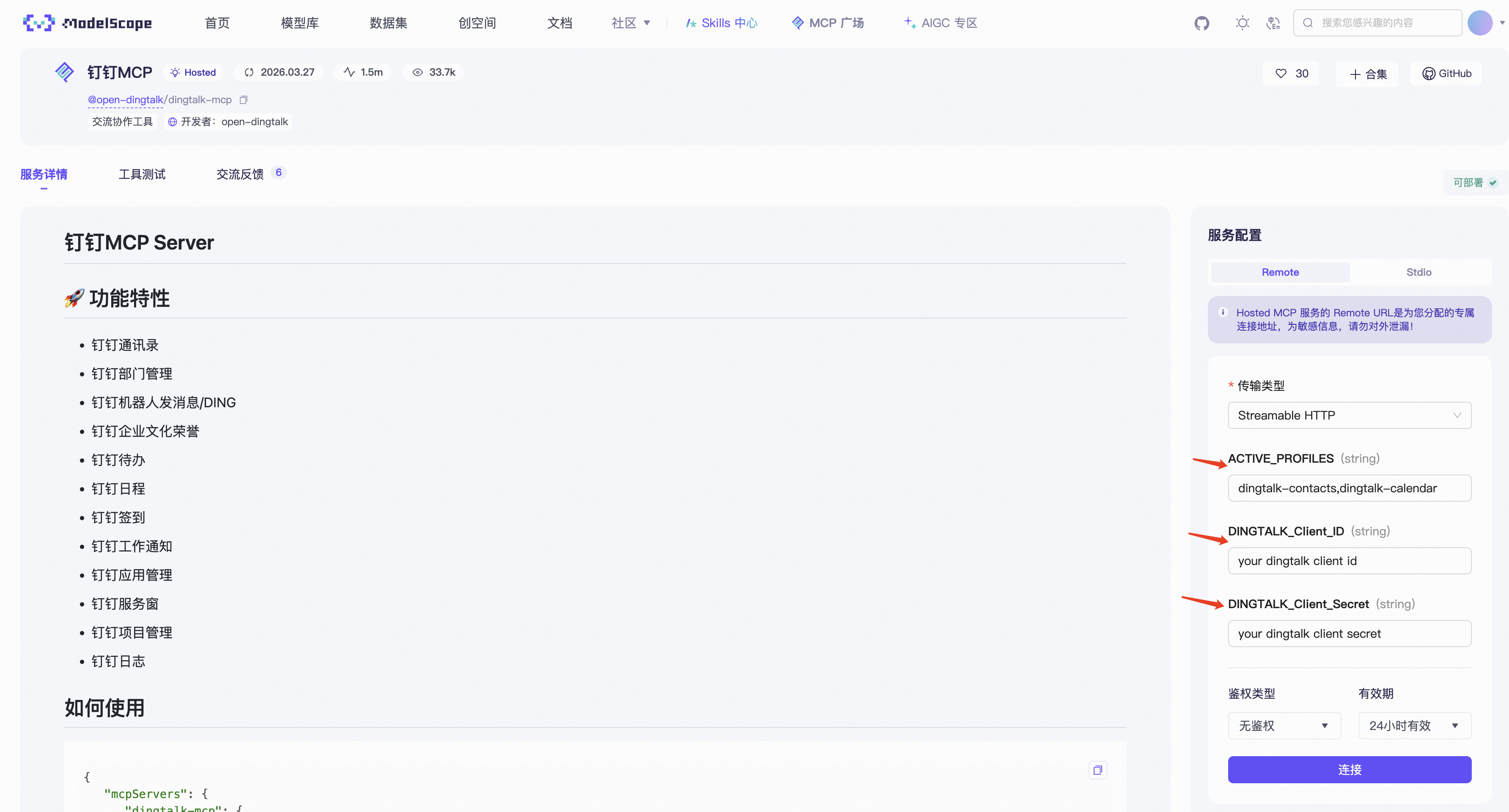Expand the Streamable HTTP transport dropdown
Screen dimensions: 1509x812
[1349, 415]
